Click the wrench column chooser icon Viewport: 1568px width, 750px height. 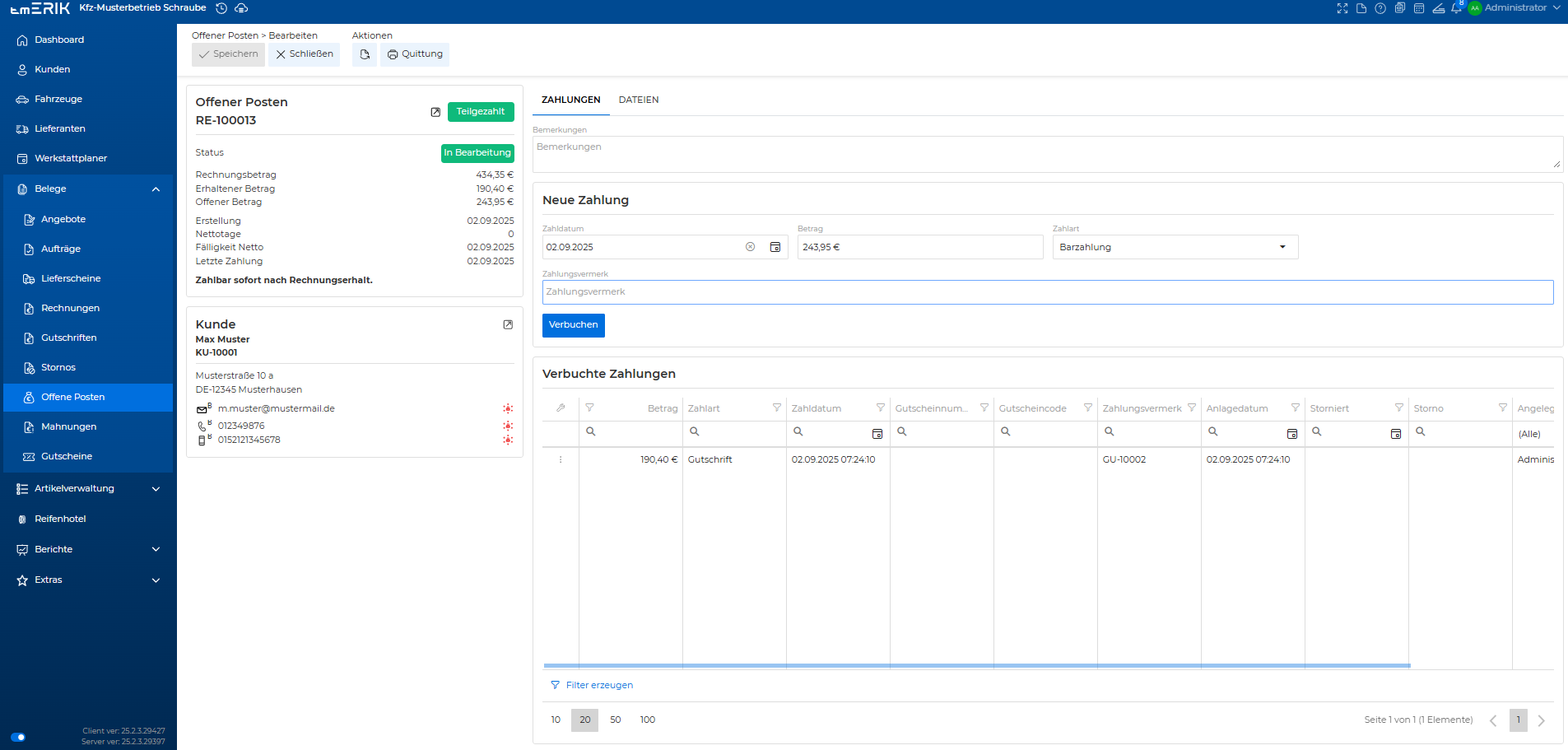coord(561,408)
